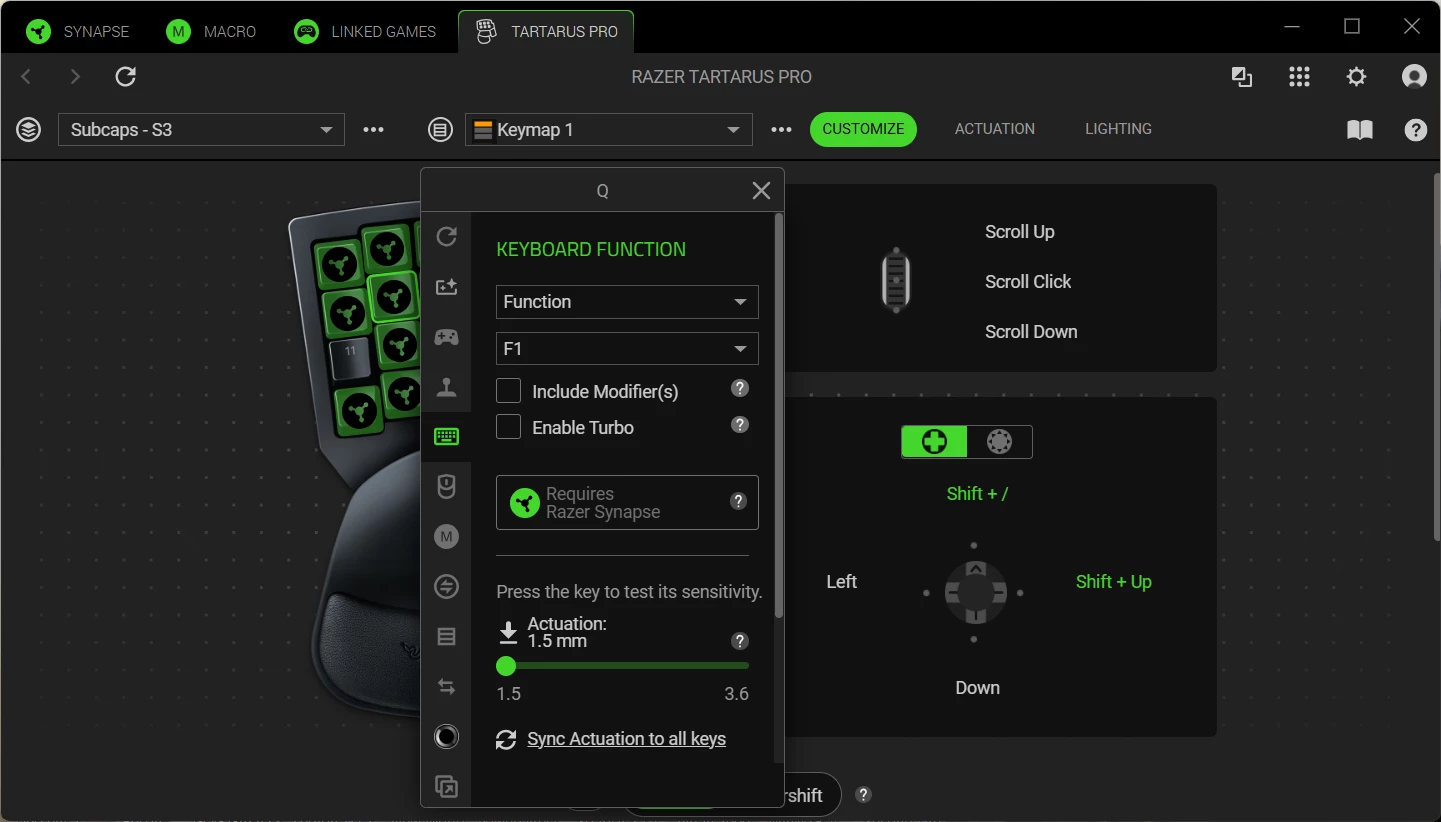This screenshot has height=822, width=1441.
Task: Expand the Function type dropdown
Action: click(627, 302)
